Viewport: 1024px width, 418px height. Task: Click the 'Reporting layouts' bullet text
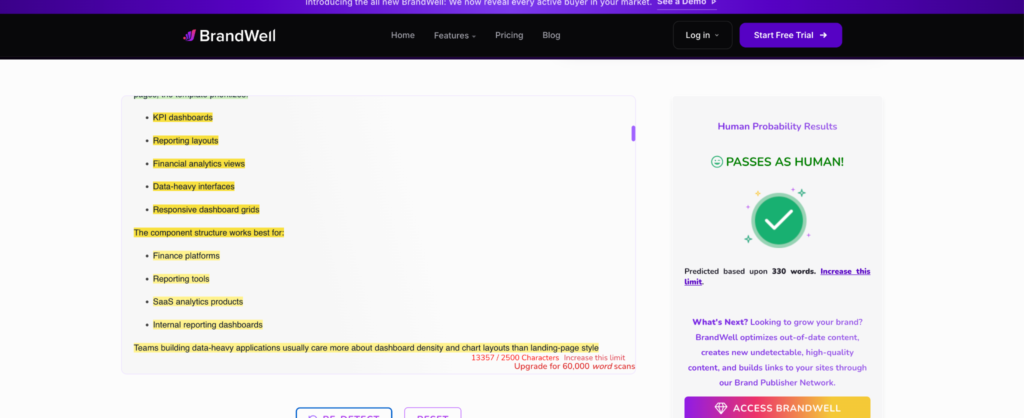[185, 140]
